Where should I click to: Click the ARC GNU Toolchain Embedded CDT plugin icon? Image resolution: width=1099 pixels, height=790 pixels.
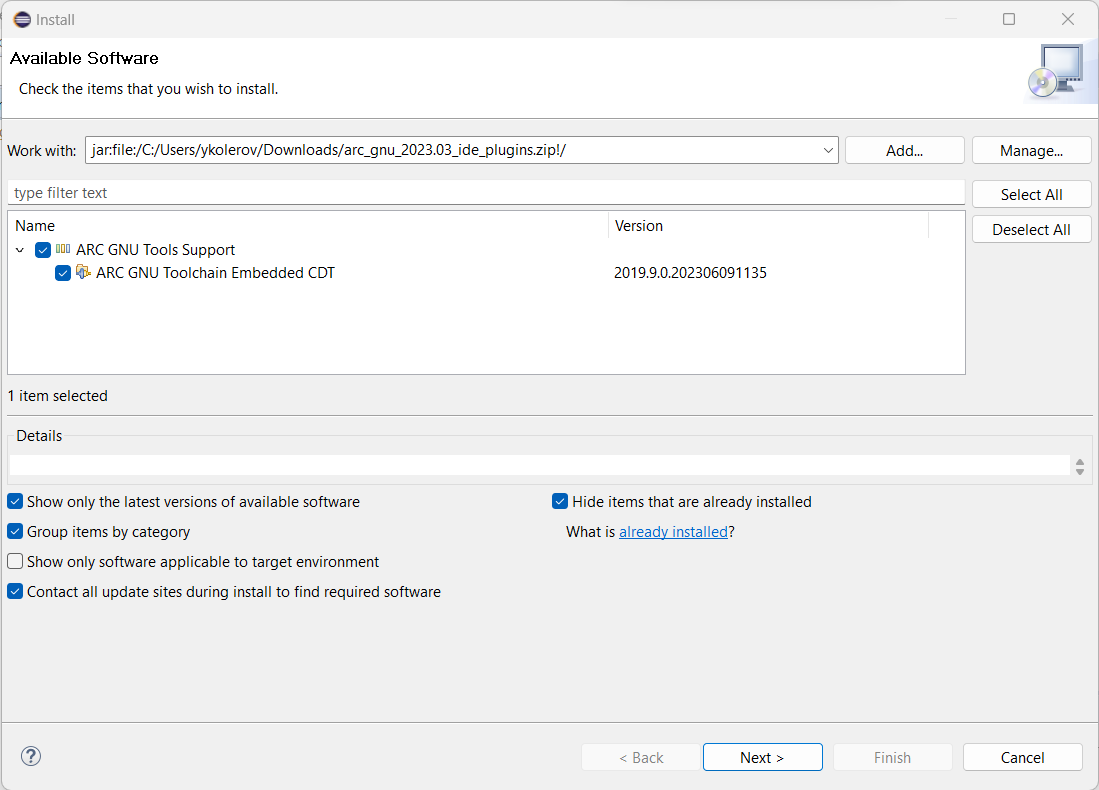tap(85, 272)
